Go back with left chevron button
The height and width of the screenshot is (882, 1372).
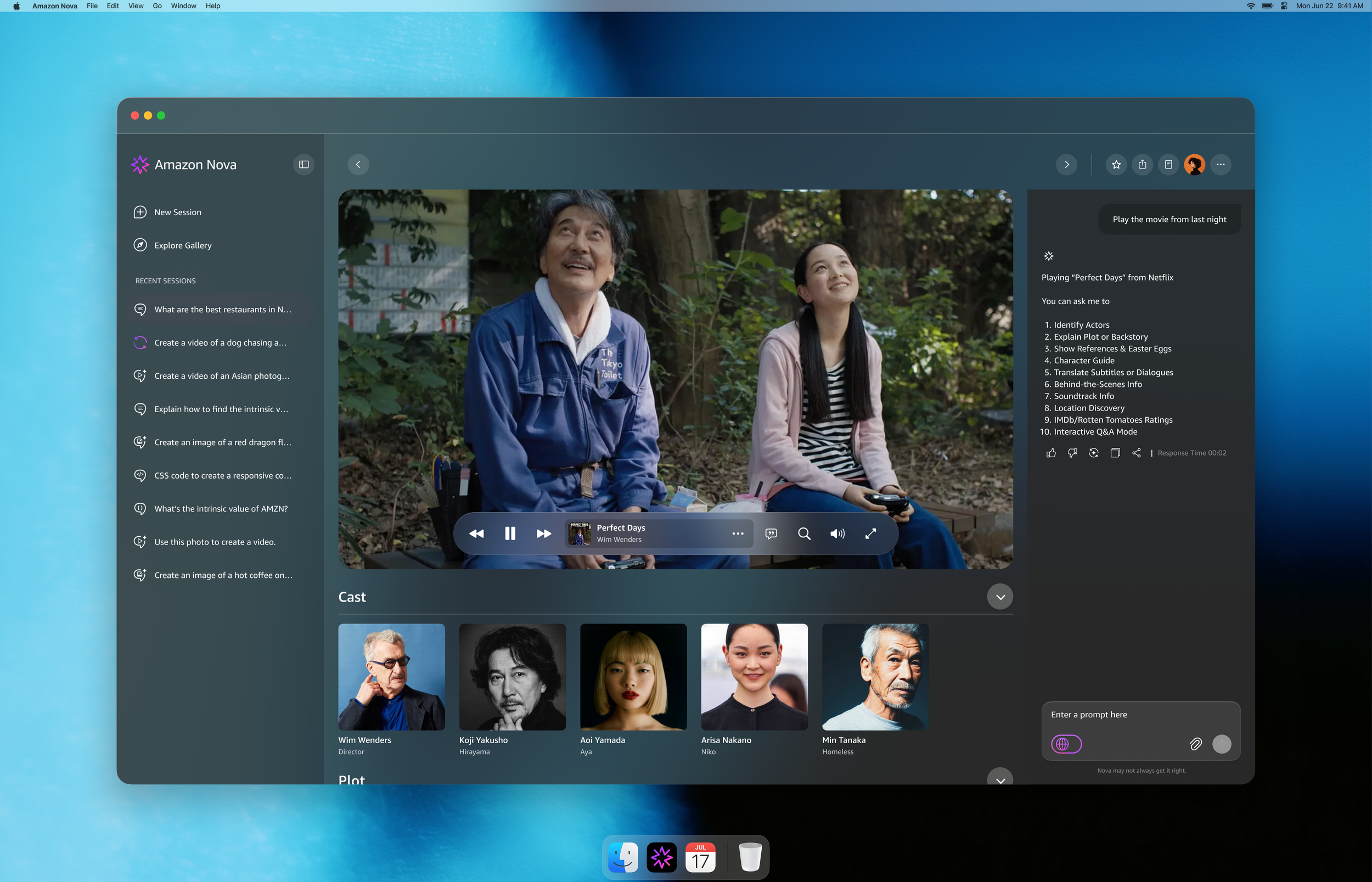pos(358,164)
